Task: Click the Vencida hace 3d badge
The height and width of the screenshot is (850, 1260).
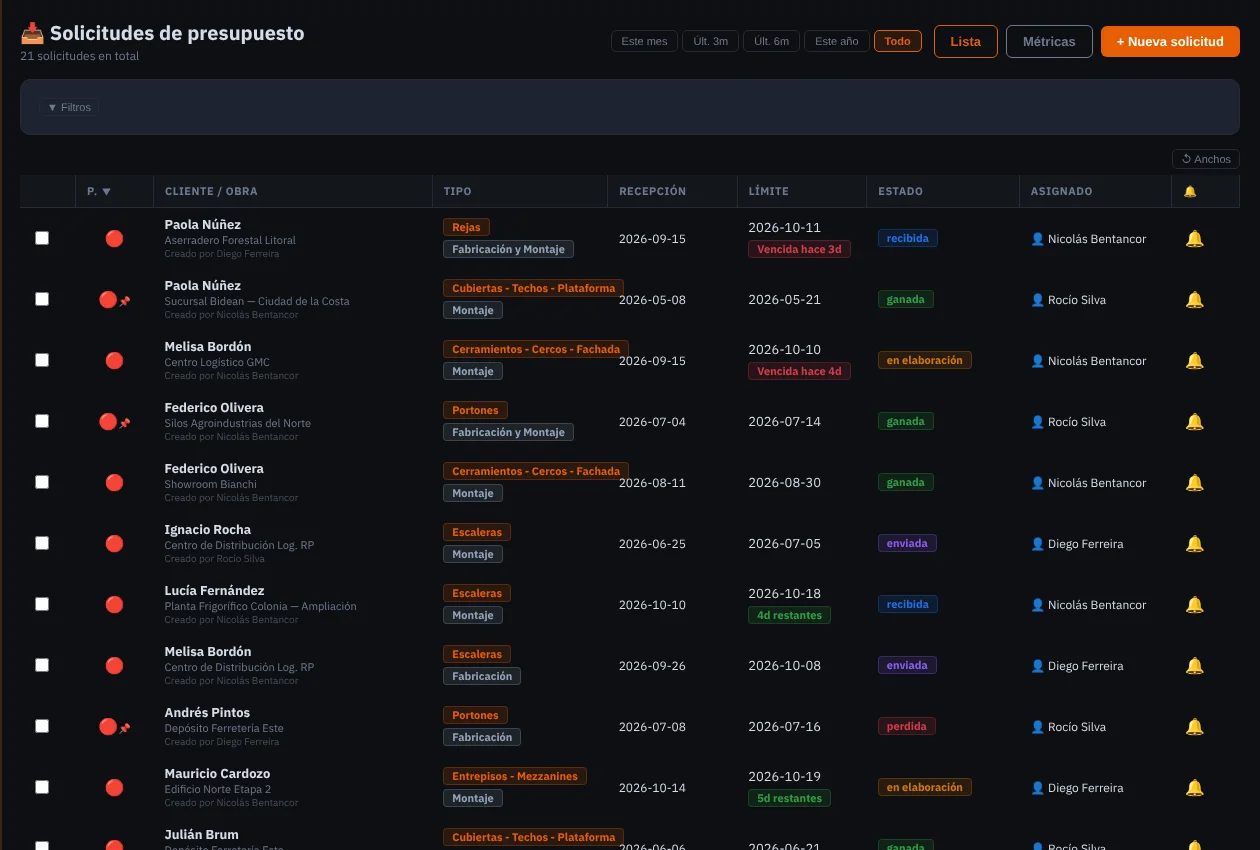Action: [799, 249]
